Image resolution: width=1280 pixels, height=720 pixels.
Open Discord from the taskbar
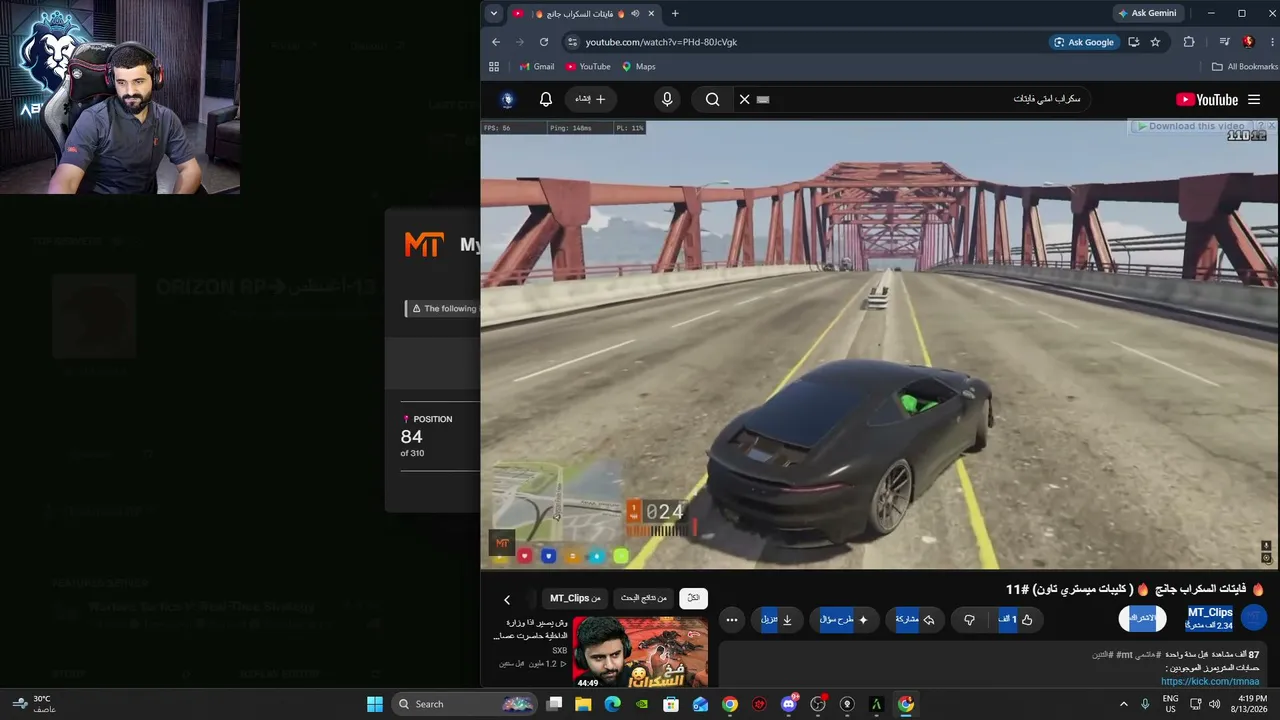click(x=788, y=704)
